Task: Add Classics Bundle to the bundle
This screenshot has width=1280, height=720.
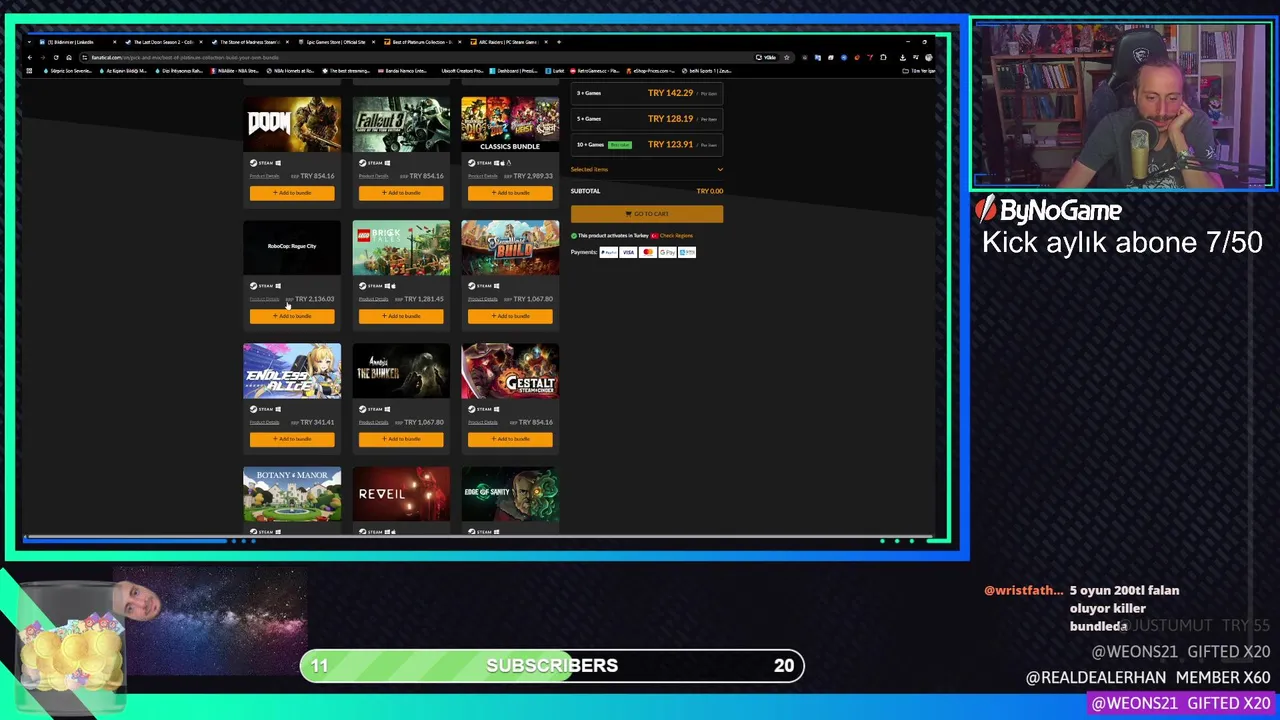Action: coord(510,192)
